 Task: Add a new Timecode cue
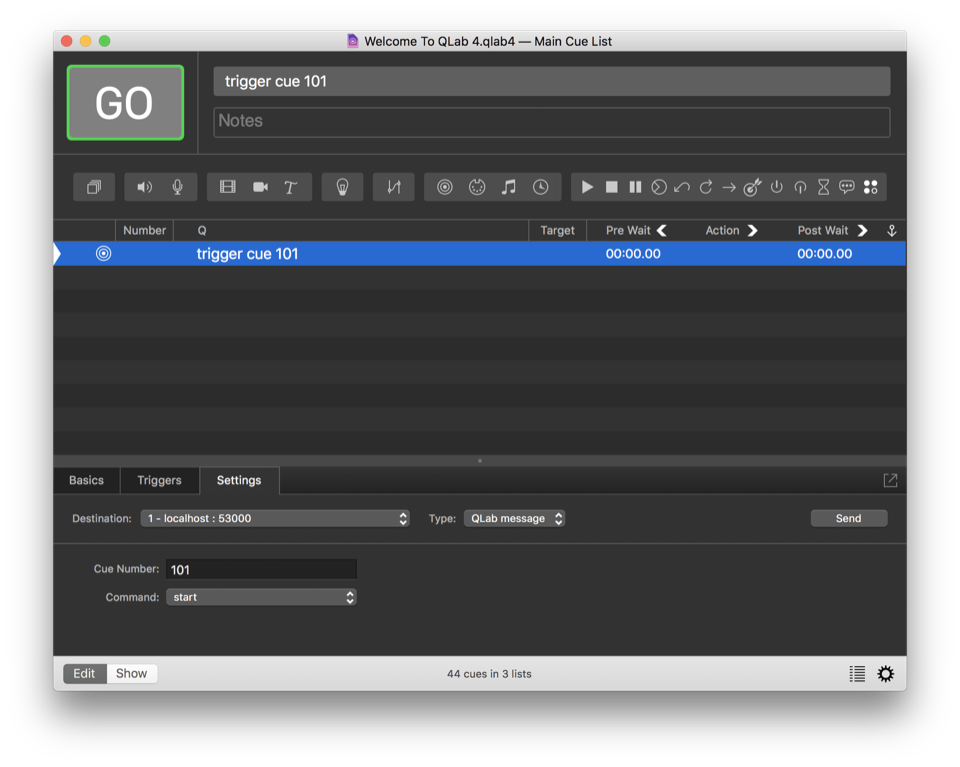coord(540,187)
